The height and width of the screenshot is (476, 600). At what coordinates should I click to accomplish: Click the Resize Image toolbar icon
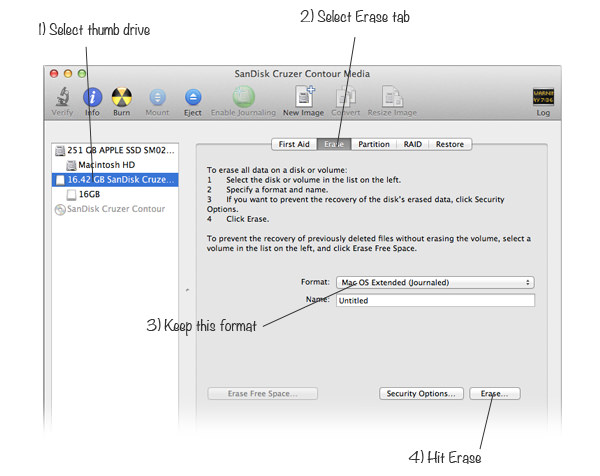pos(392,96)
